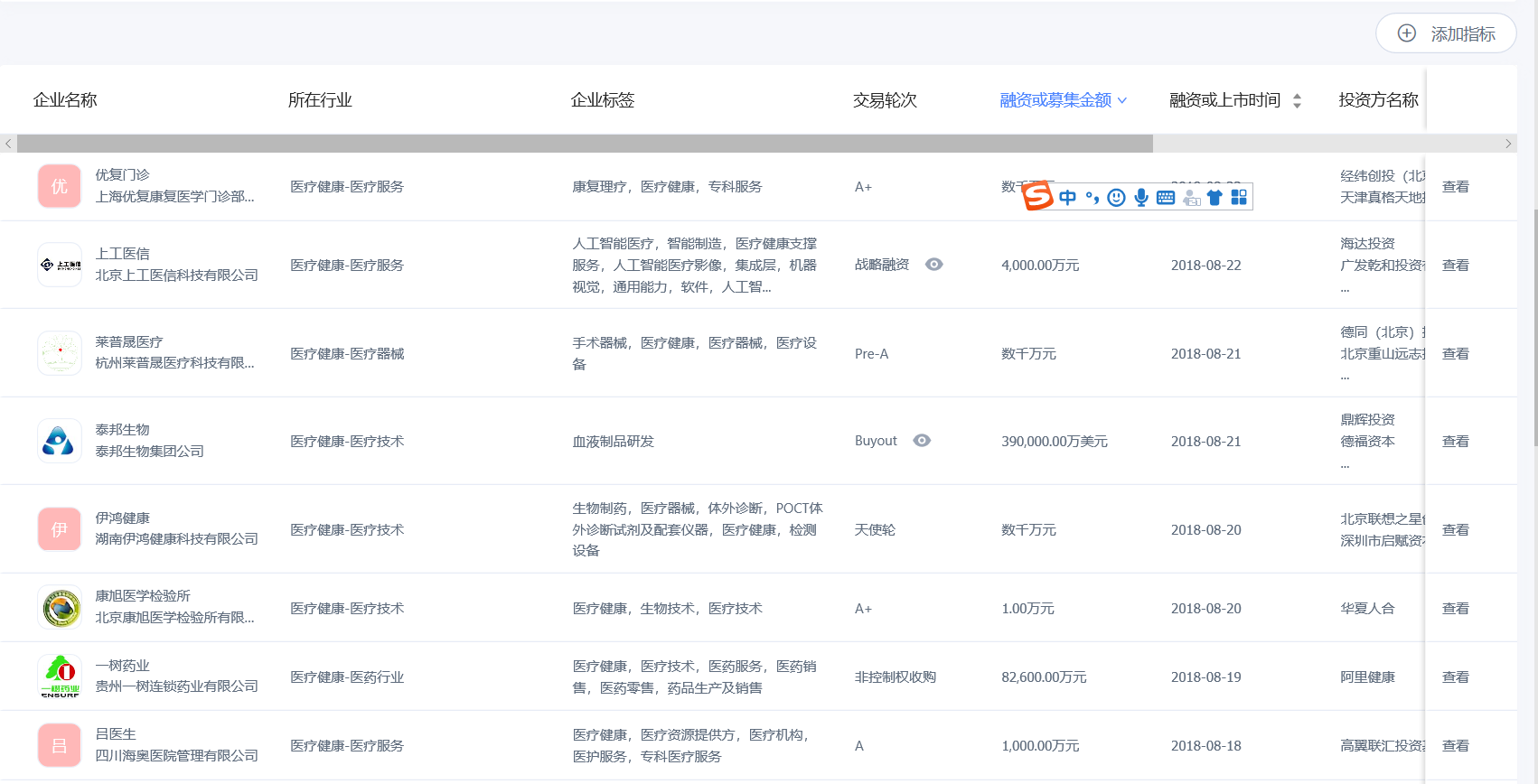Image resolution: width=1538 pixels, height=784 pixels.
Task: Switch Sogou Chinese/English mode 中 icon
Action: pos(1068,197)
